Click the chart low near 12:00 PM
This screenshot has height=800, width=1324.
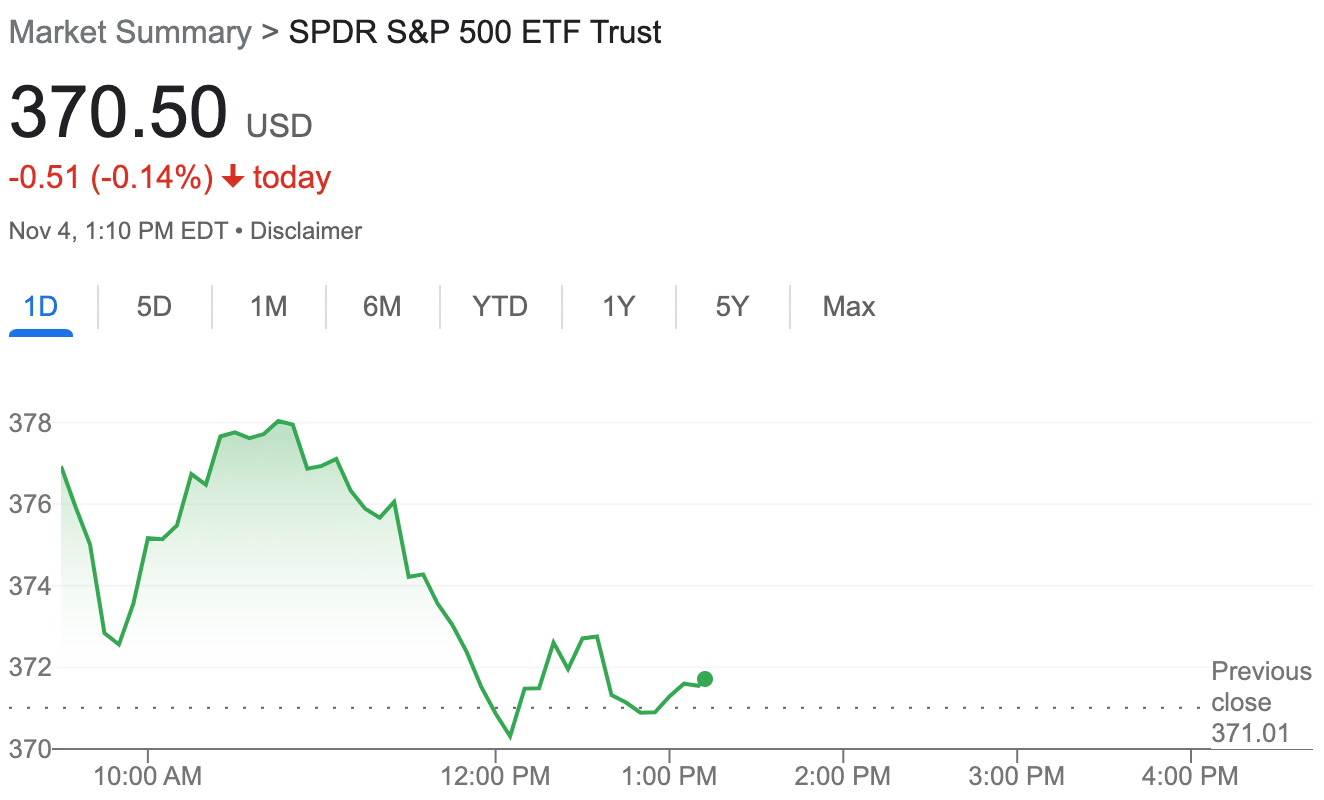(510, 737)
